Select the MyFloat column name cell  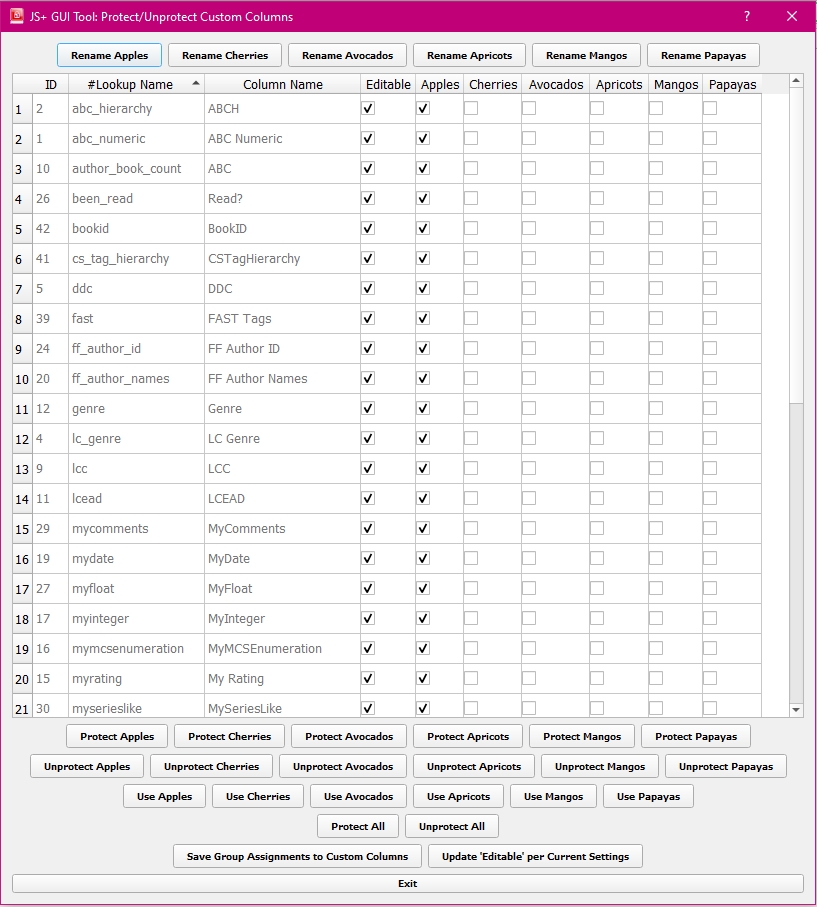point(282,588)
